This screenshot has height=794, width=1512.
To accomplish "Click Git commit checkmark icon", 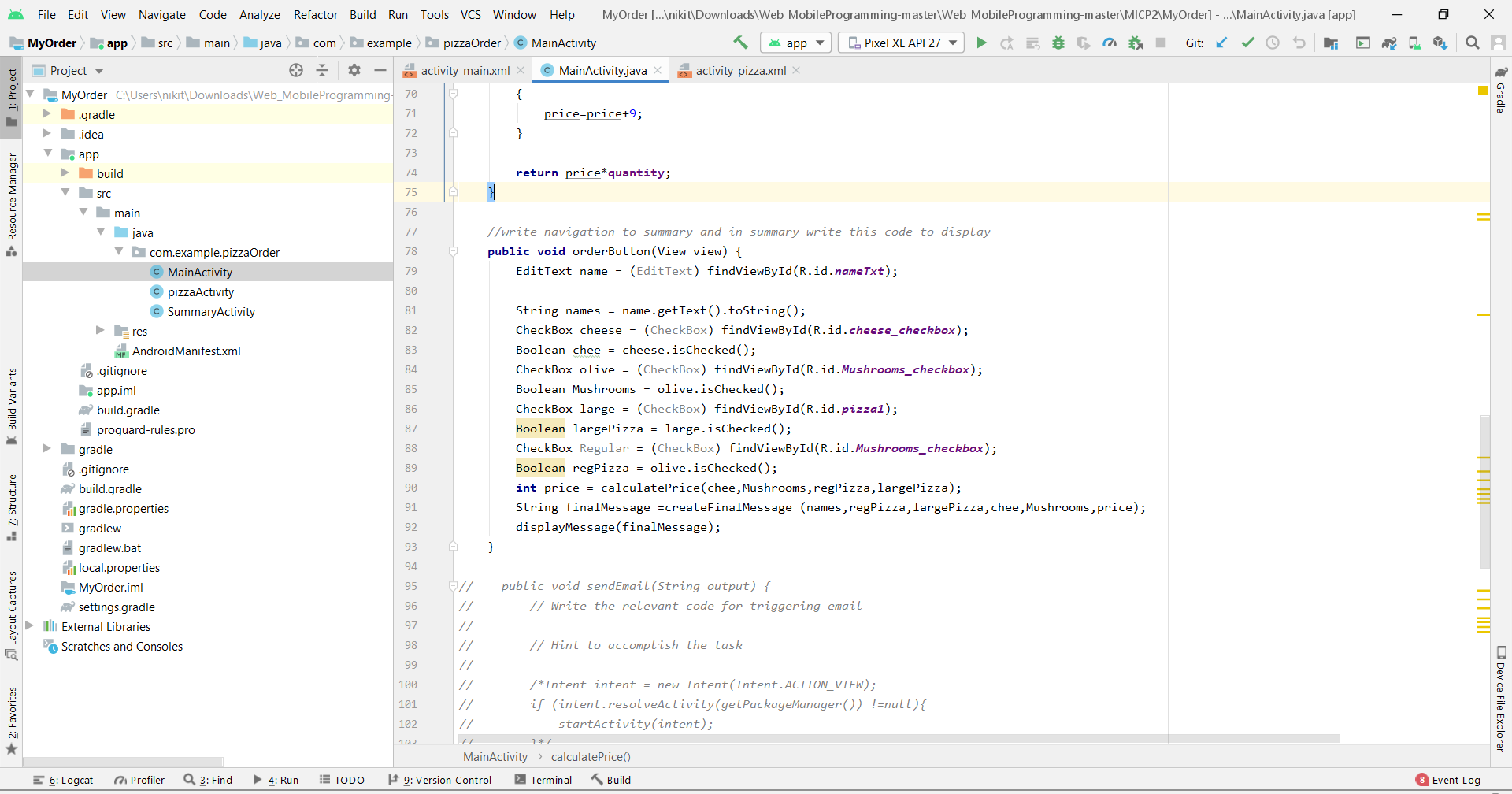I will point(1247,43).
